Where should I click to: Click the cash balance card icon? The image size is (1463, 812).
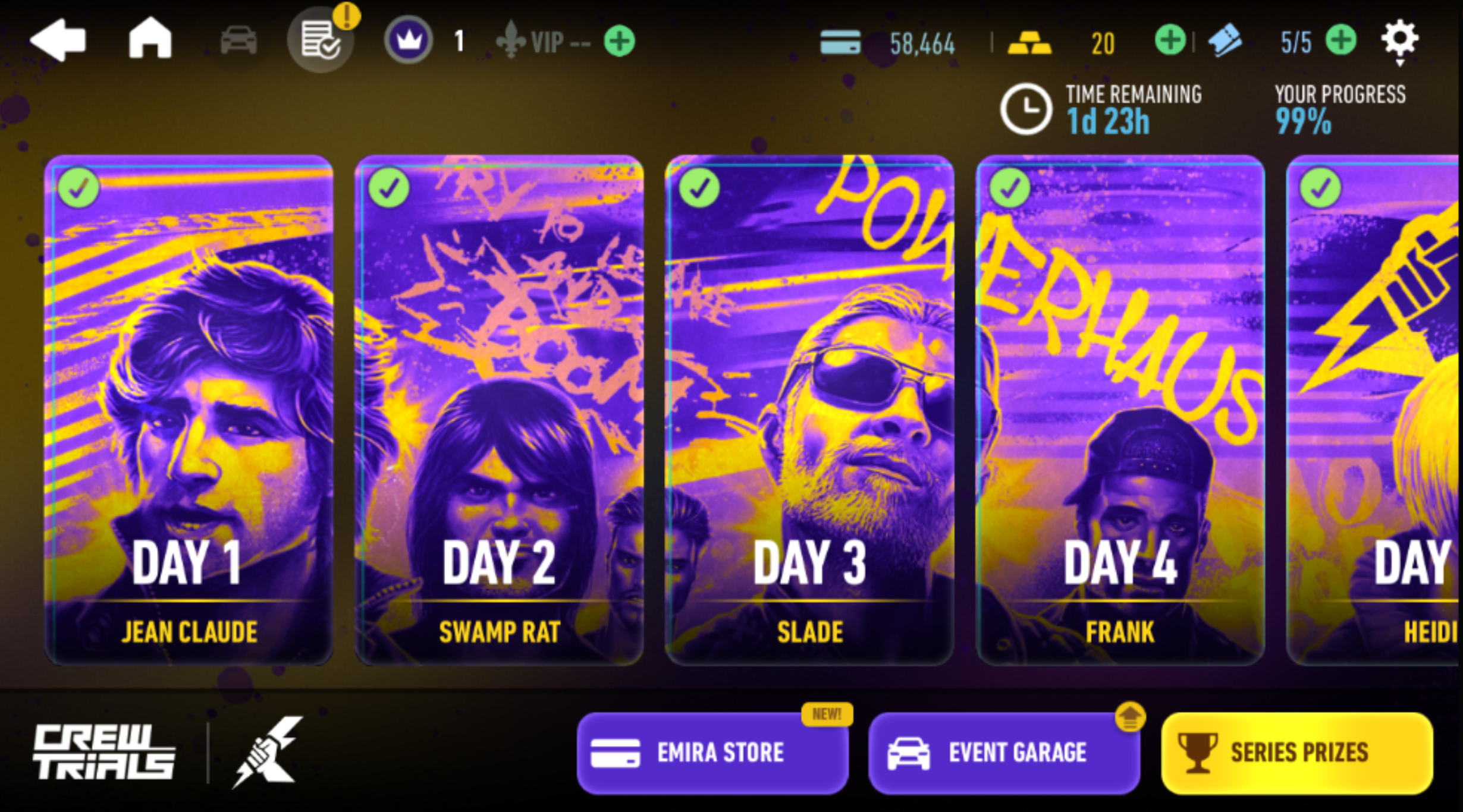coord(840,43)
